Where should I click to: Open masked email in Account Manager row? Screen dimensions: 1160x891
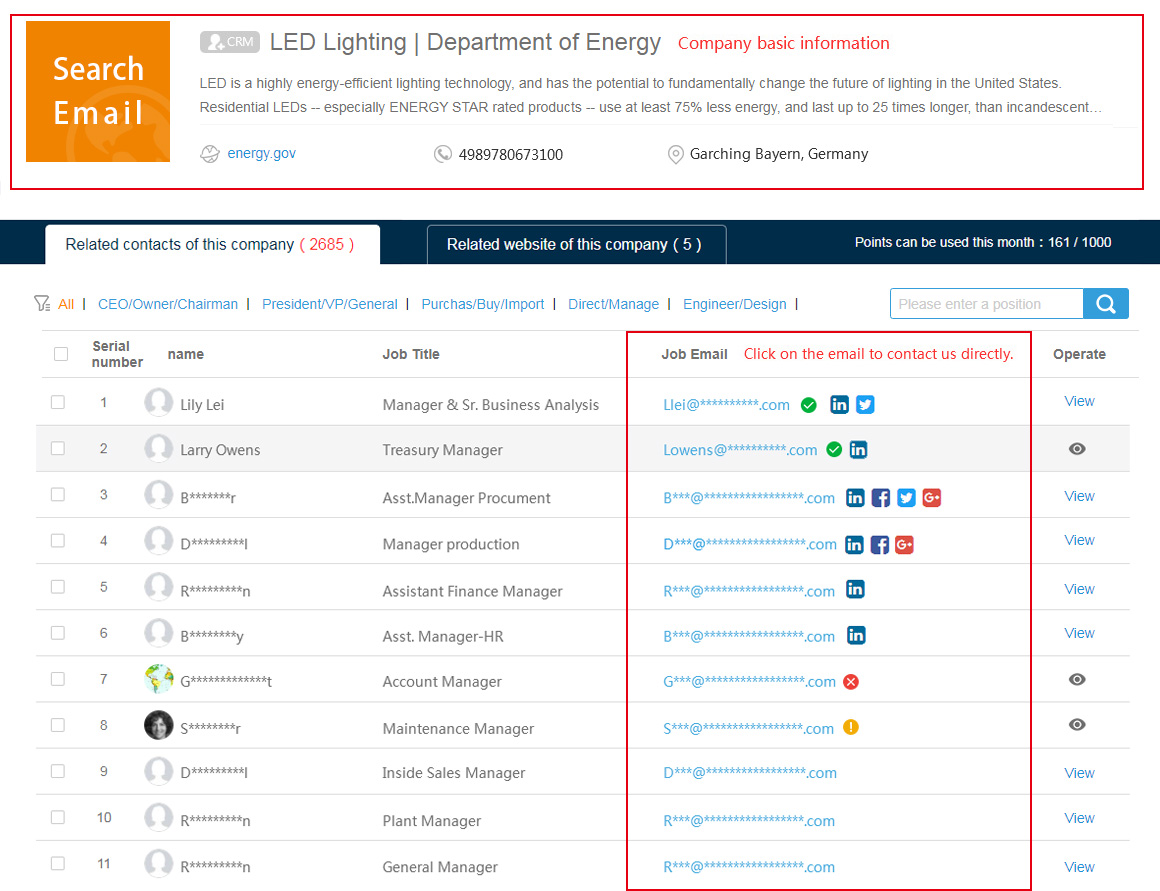[749, 682]
